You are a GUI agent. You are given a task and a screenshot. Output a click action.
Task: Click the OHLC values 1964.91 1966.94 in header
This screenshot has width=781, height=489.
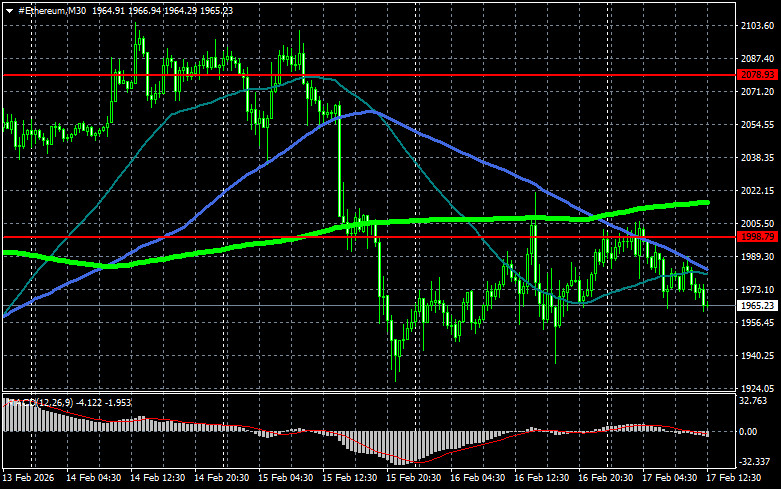coord(126,10)
